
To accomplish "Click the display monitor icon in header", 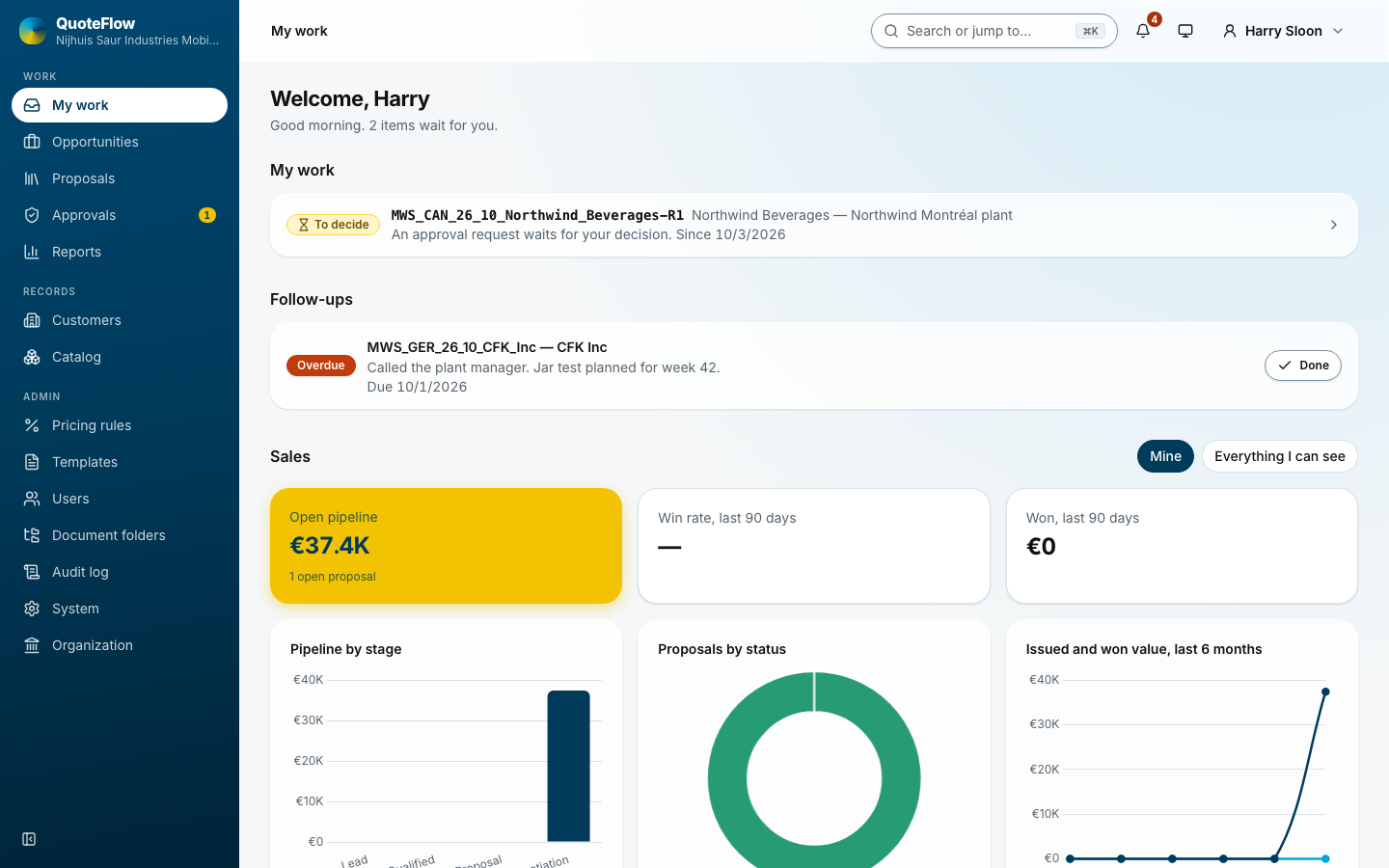I will [1185, 31].
